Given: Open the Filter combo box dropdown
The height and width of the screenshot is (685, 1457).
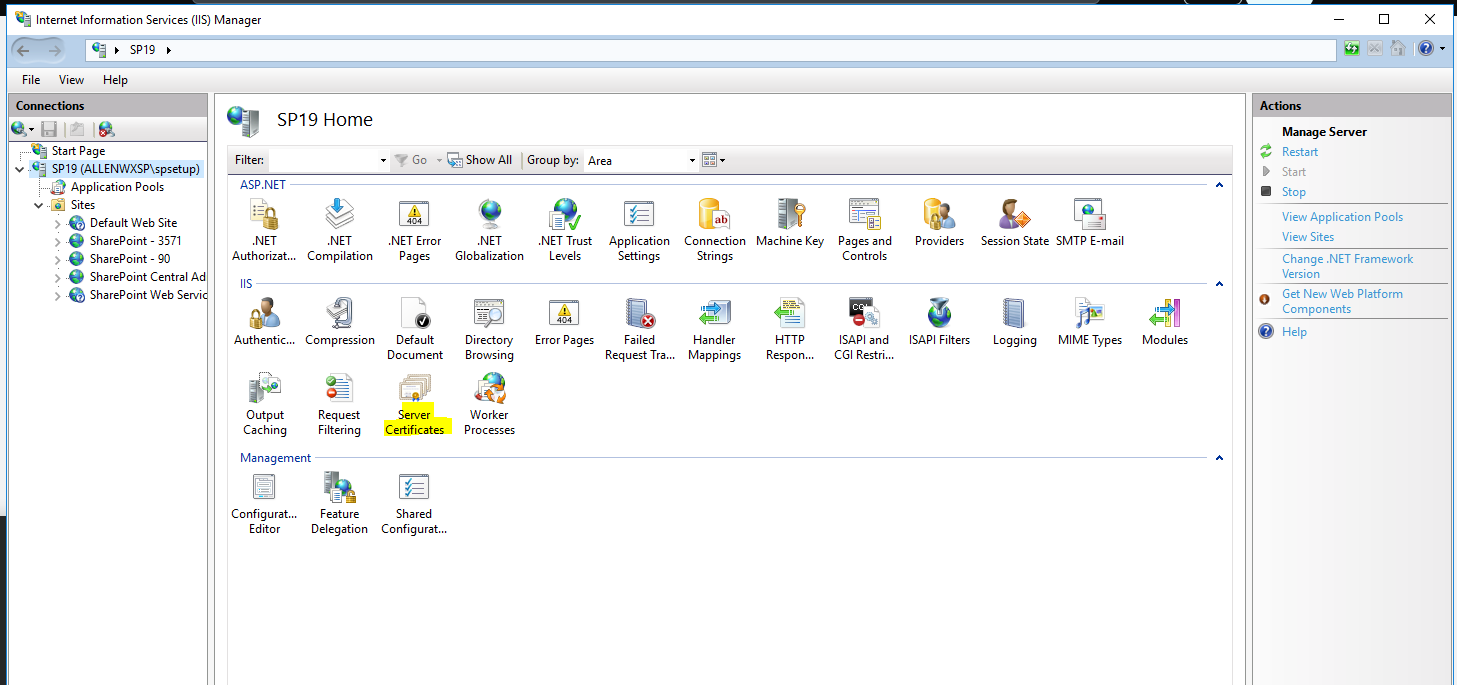Looking at the screenshot, I should point(383,160).
